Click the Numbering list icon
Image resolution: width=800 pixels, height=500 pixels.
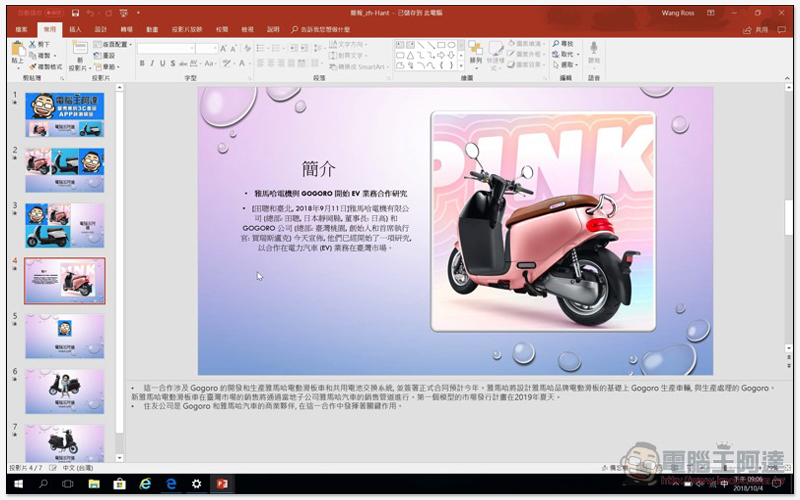click(276, 48)
